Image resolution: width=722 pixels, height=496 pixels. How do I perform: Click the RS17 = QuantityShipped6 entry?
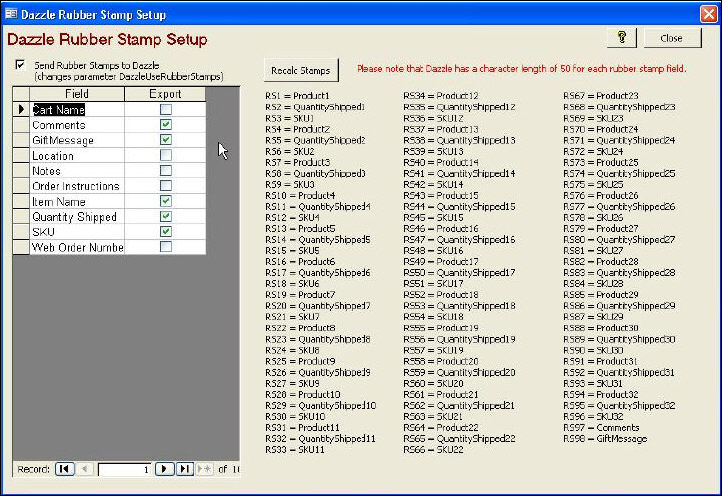pos(318,273)
